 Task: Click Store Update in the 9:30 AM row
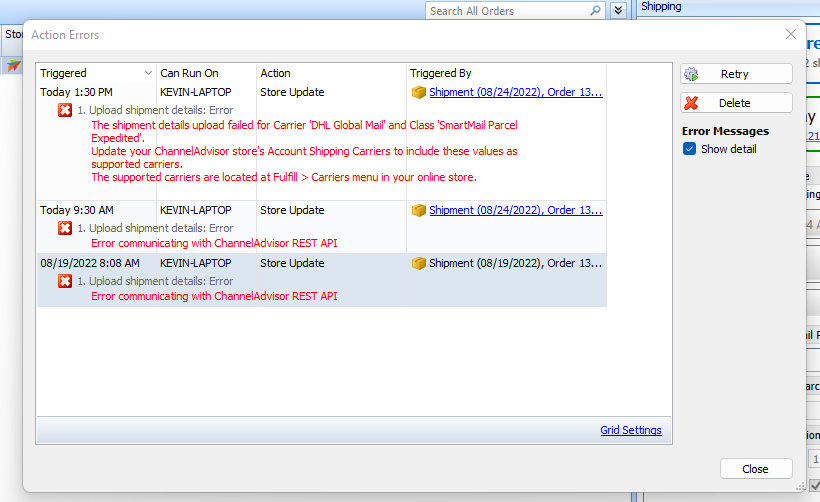coord(292,210)
